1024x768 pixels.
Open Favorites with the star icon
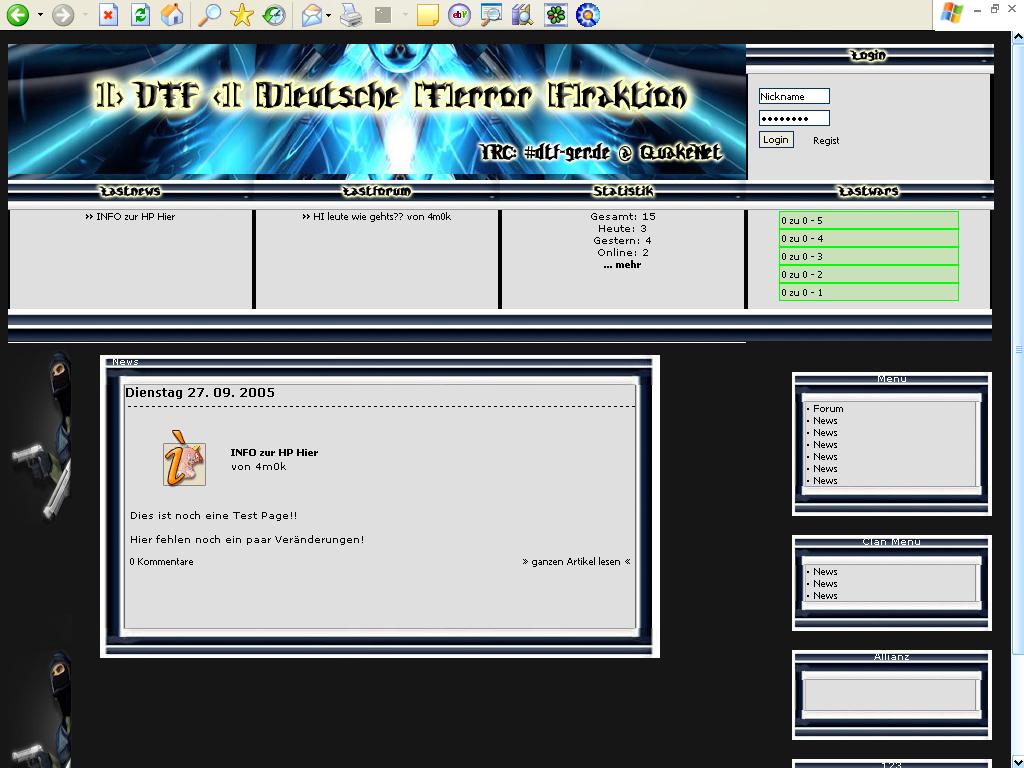242,15
